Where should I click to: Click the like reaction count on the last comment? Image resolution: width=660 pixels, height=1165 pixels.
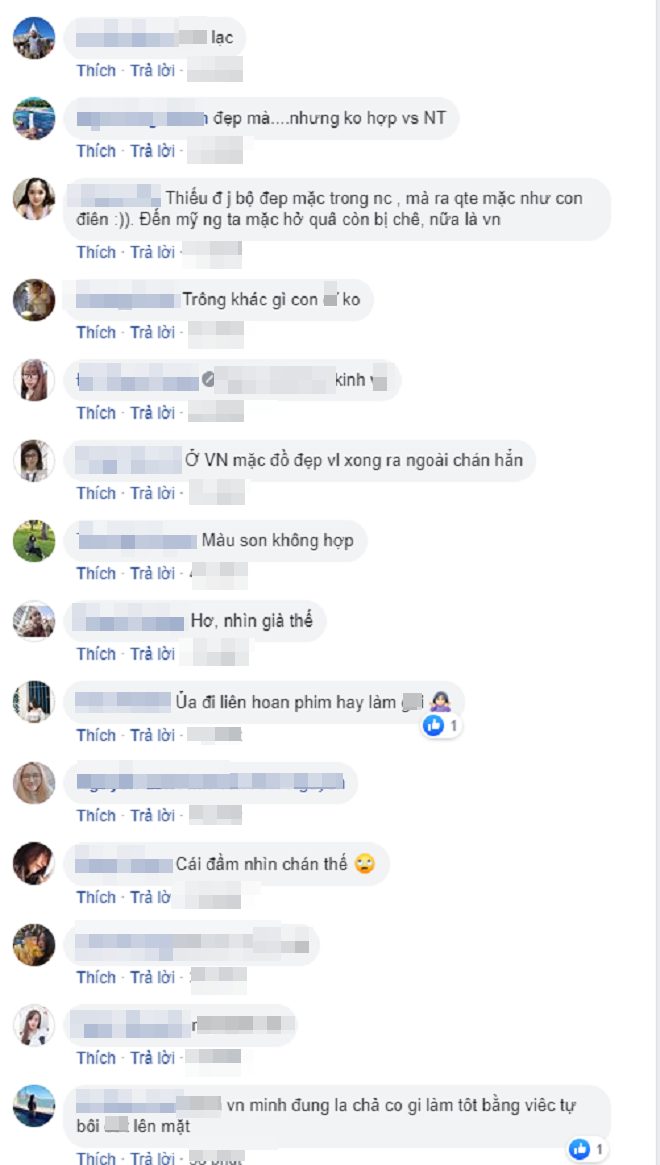(598, 1149)
